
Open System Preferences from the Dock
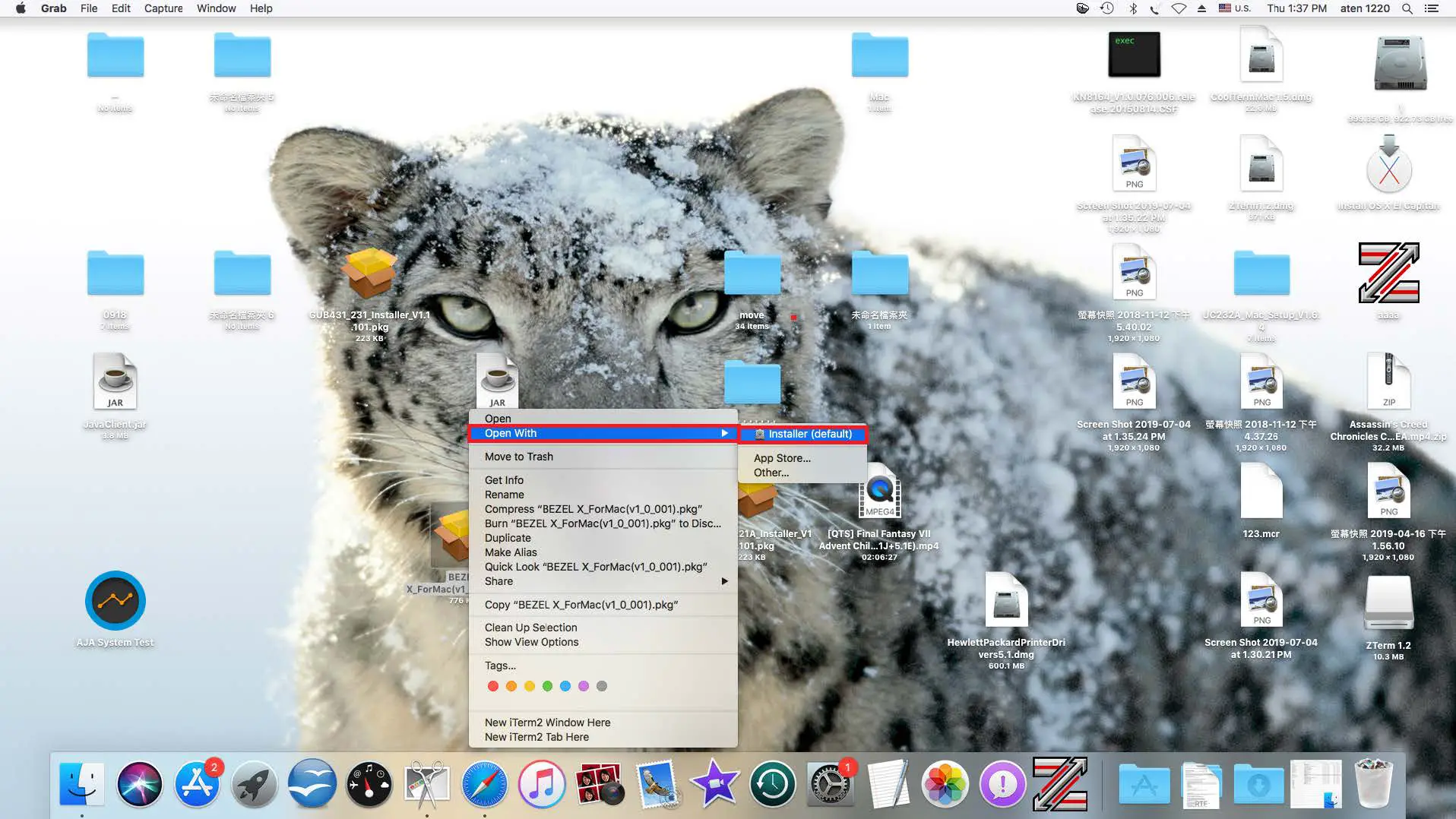pyautogui.click(x=831, y=784)
